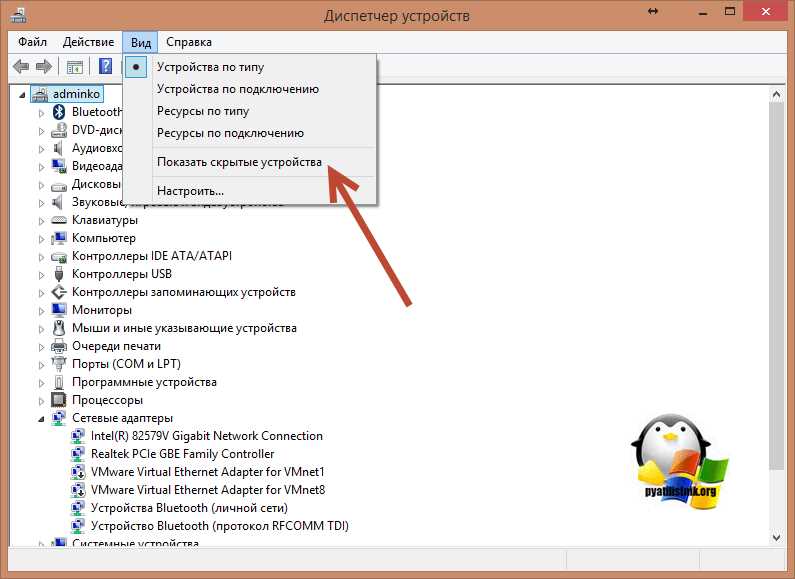
Task: Open the Properties toolbar icon
Action: click(75, 66)
